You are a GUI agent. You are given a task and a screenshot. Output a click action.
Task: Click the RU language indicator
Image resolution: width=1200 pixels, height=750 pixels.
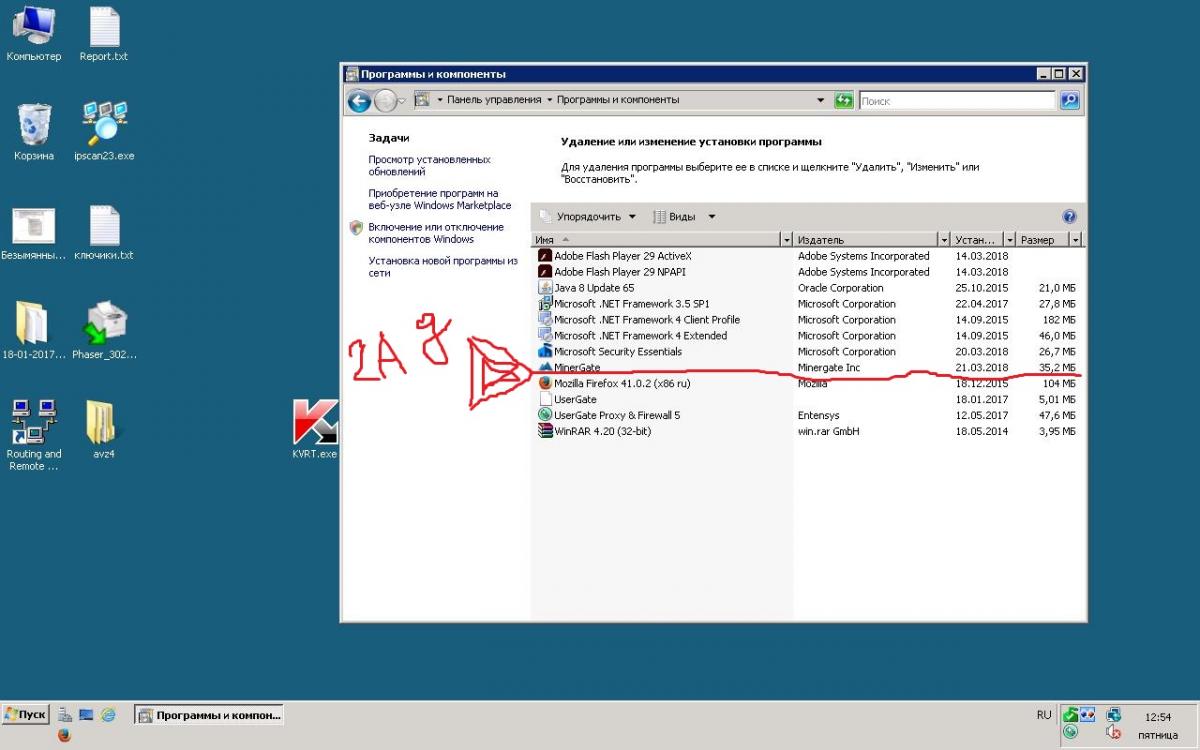(x=1044, y=715)
